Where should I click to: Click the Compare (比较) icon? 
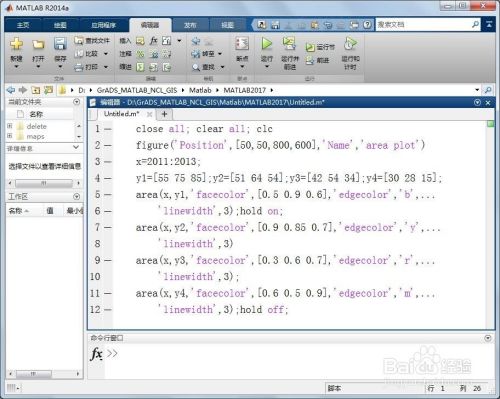79,54
